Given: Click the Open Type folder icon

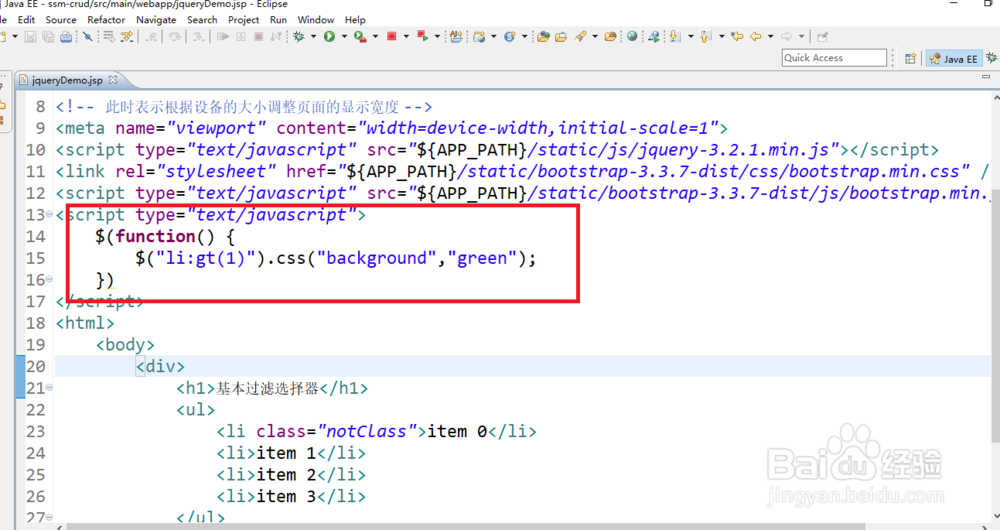Looking at the screenshot, I should pyautogui.click(x=543, y=37).
